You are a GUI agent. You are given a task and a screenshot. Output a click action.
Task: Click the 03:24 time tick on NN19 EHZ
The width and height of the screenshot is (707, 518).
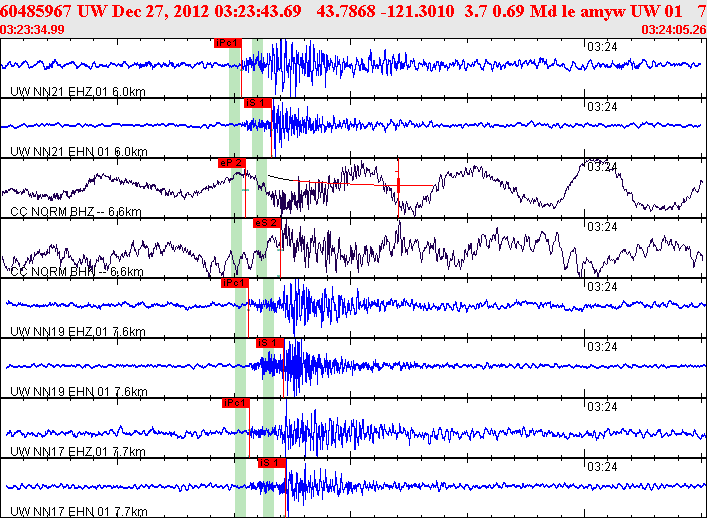602,287
